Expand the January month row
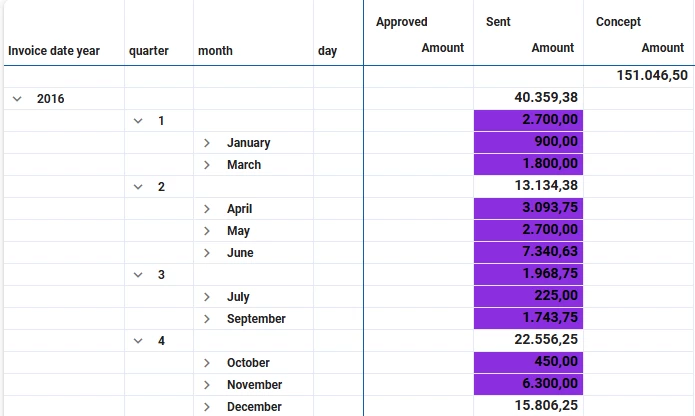Image resolution: width=695 pixels, height=416 pixels. point(207,143)
